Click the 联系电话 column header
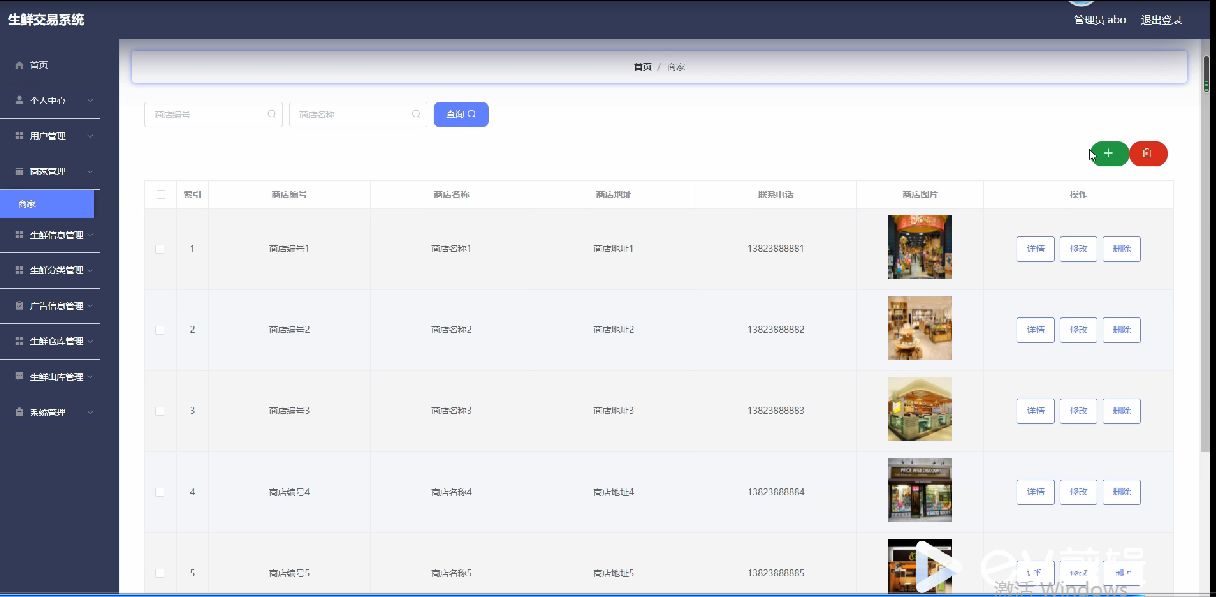Viewport: 1216px width, 597px height. click(x=776, y=194)
